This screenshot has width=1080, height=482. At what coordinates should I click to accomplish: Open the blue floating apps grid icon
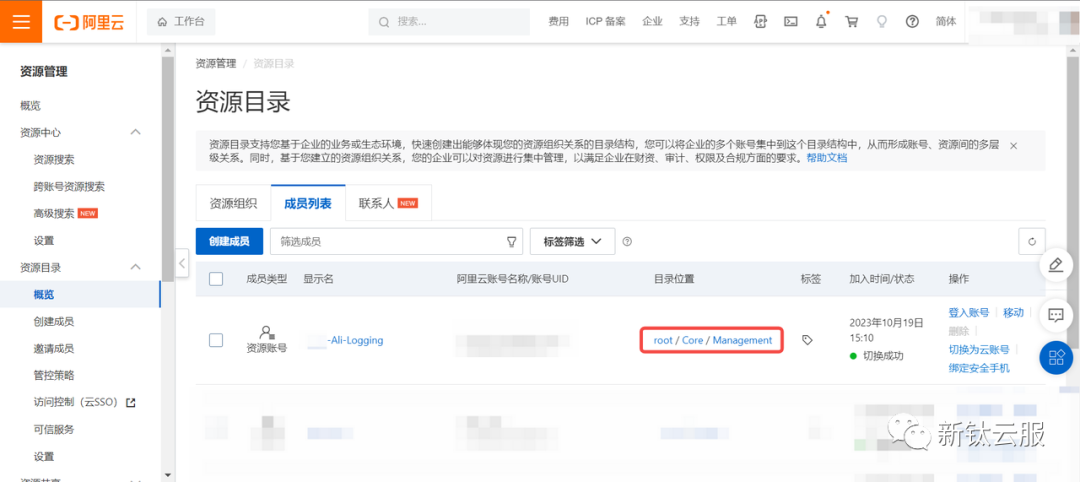[1056, 358]
